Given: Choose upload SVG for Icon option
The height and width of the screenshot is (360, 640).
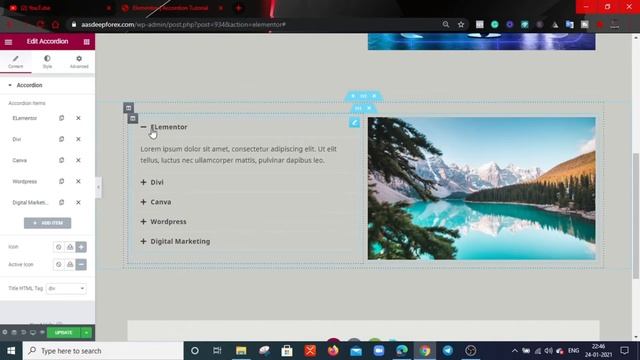Looking at the screenshot, I should coord(70,247).
